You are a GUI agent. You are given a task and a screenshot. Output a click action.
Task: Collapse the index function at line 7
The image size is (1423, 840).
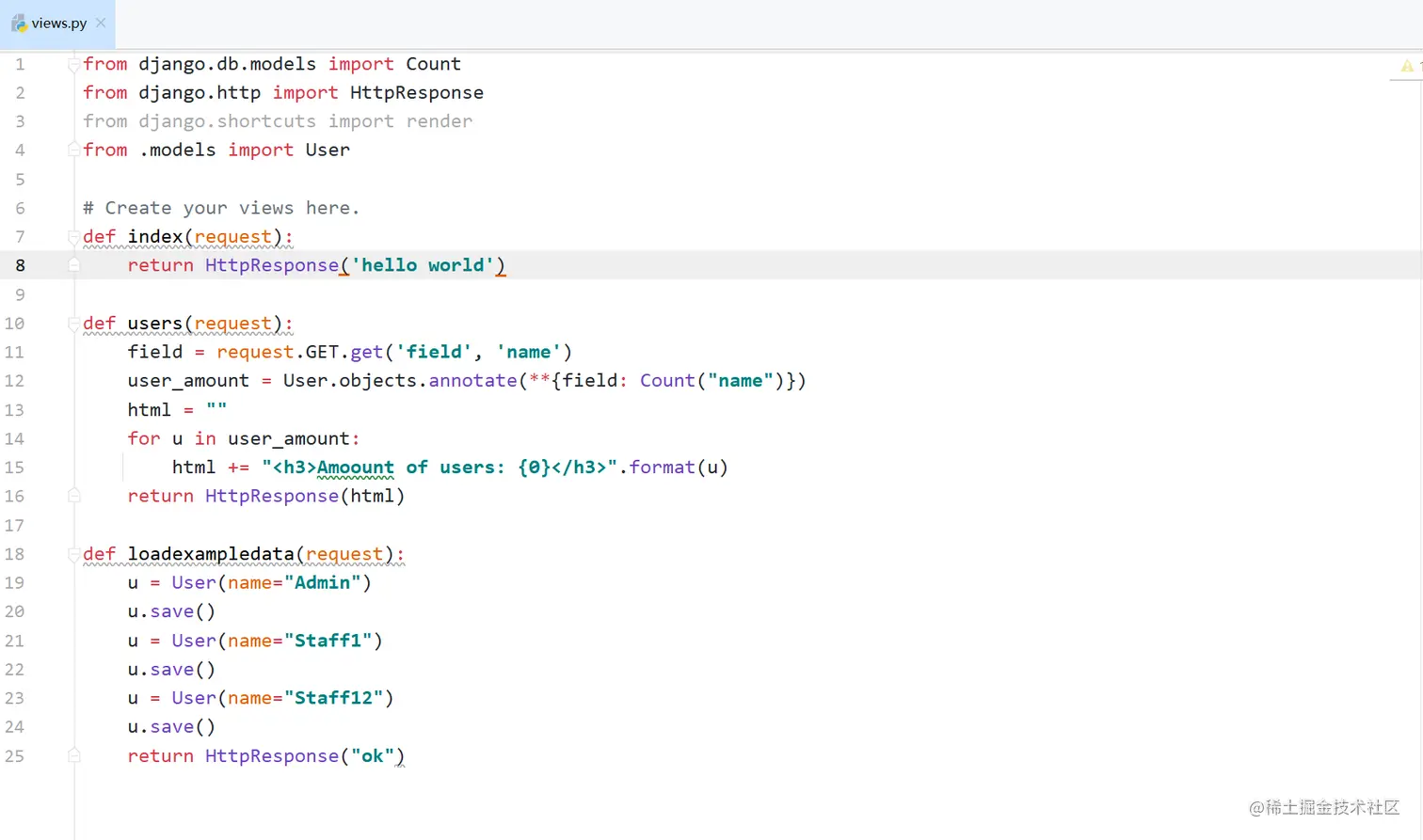coord(73,237)
